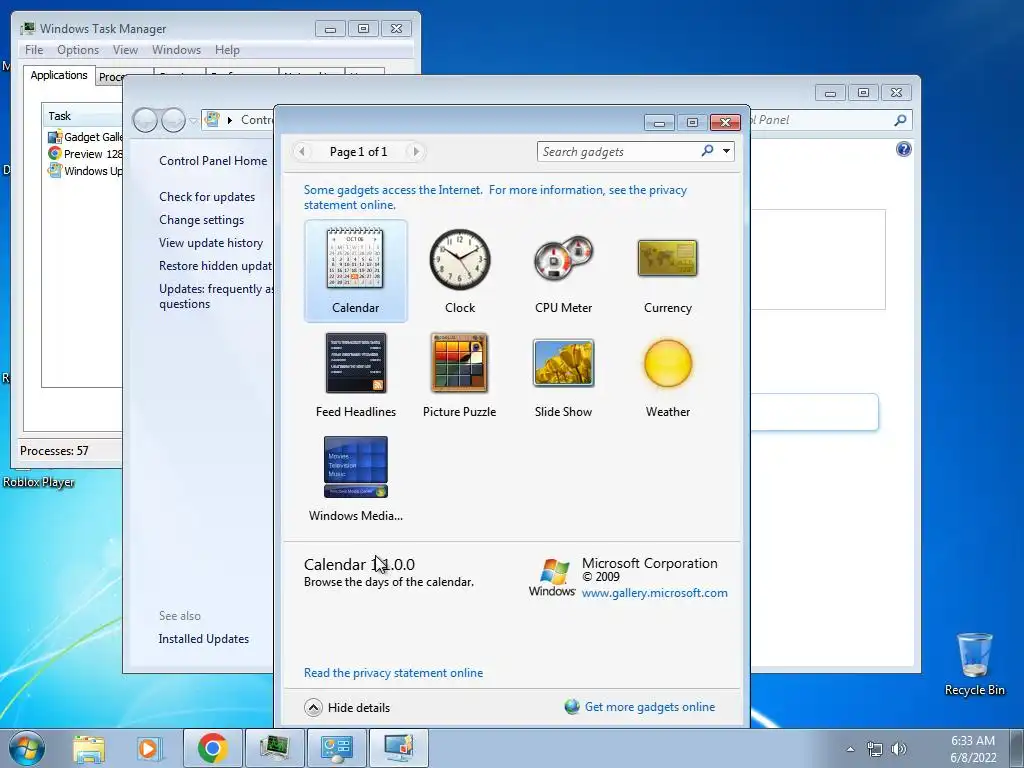Select the Calendar gadget

tap(355, 270)
